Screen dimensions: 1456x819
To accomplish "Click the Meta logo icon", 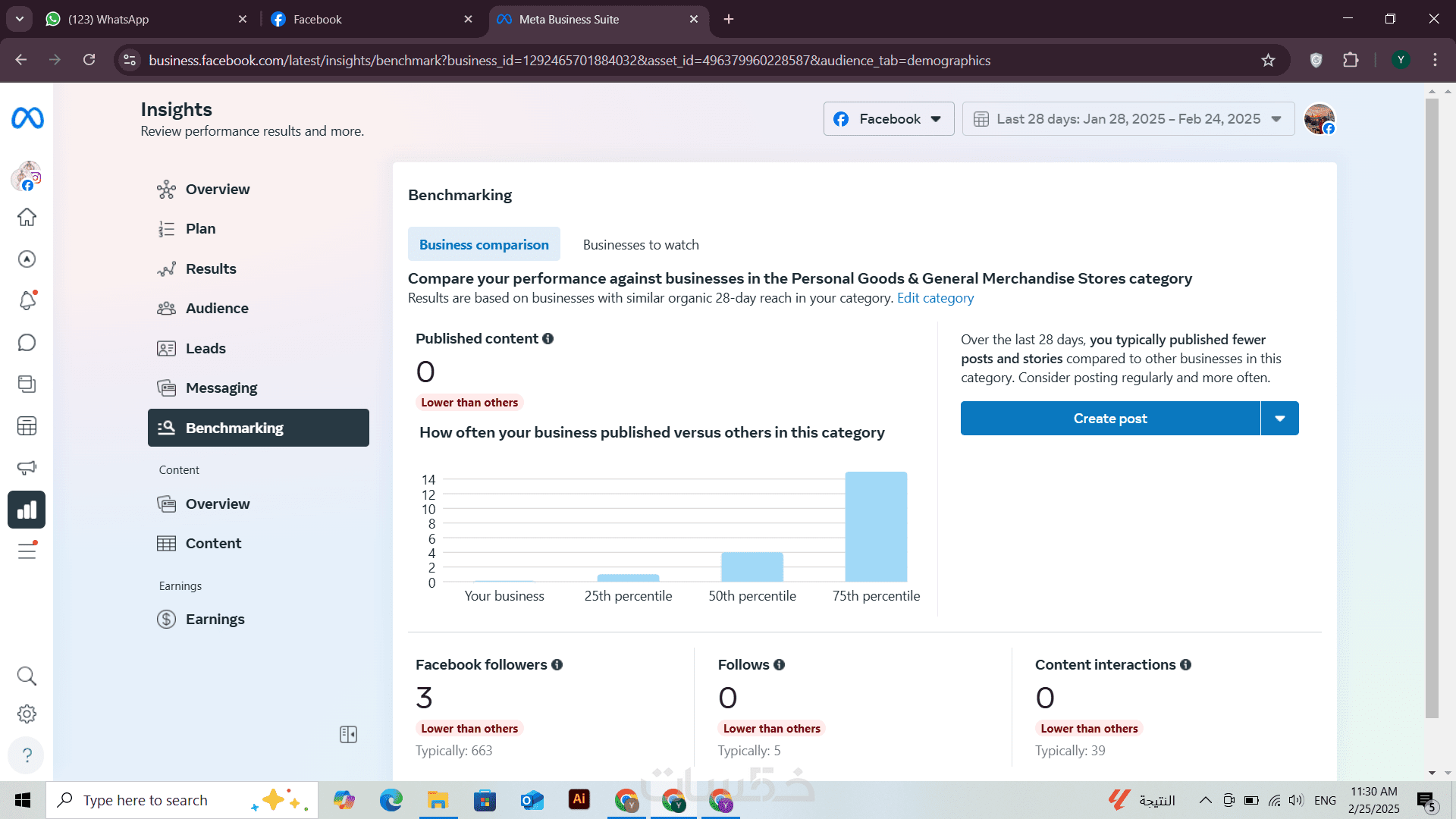I will tap(27, 118).
